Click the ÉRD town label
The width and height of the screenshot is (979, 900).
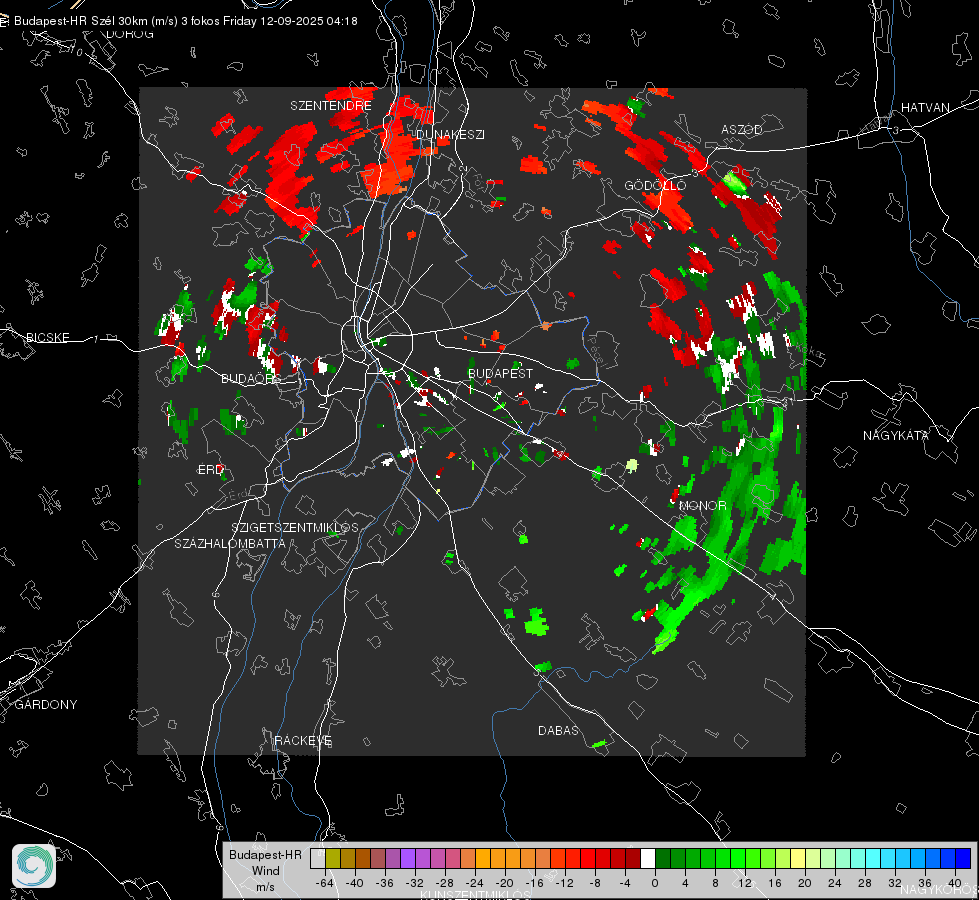click(210, 470)
